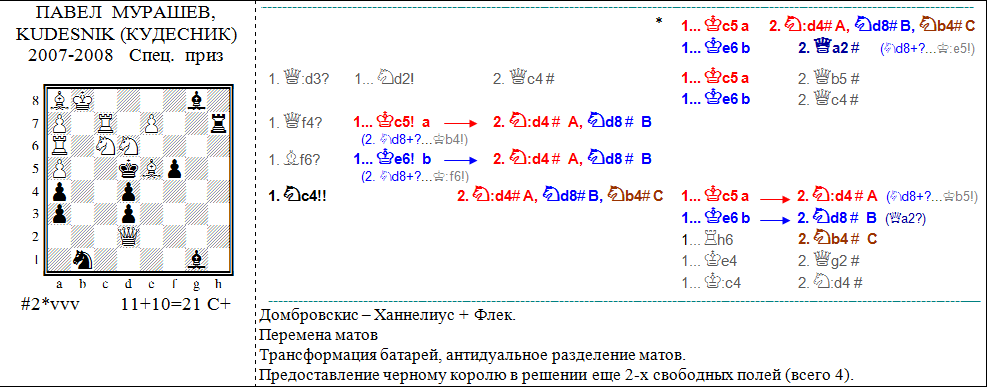Select the white knight on c6
This screenshot has height=387, width=987.
click(x=104, y=145)
